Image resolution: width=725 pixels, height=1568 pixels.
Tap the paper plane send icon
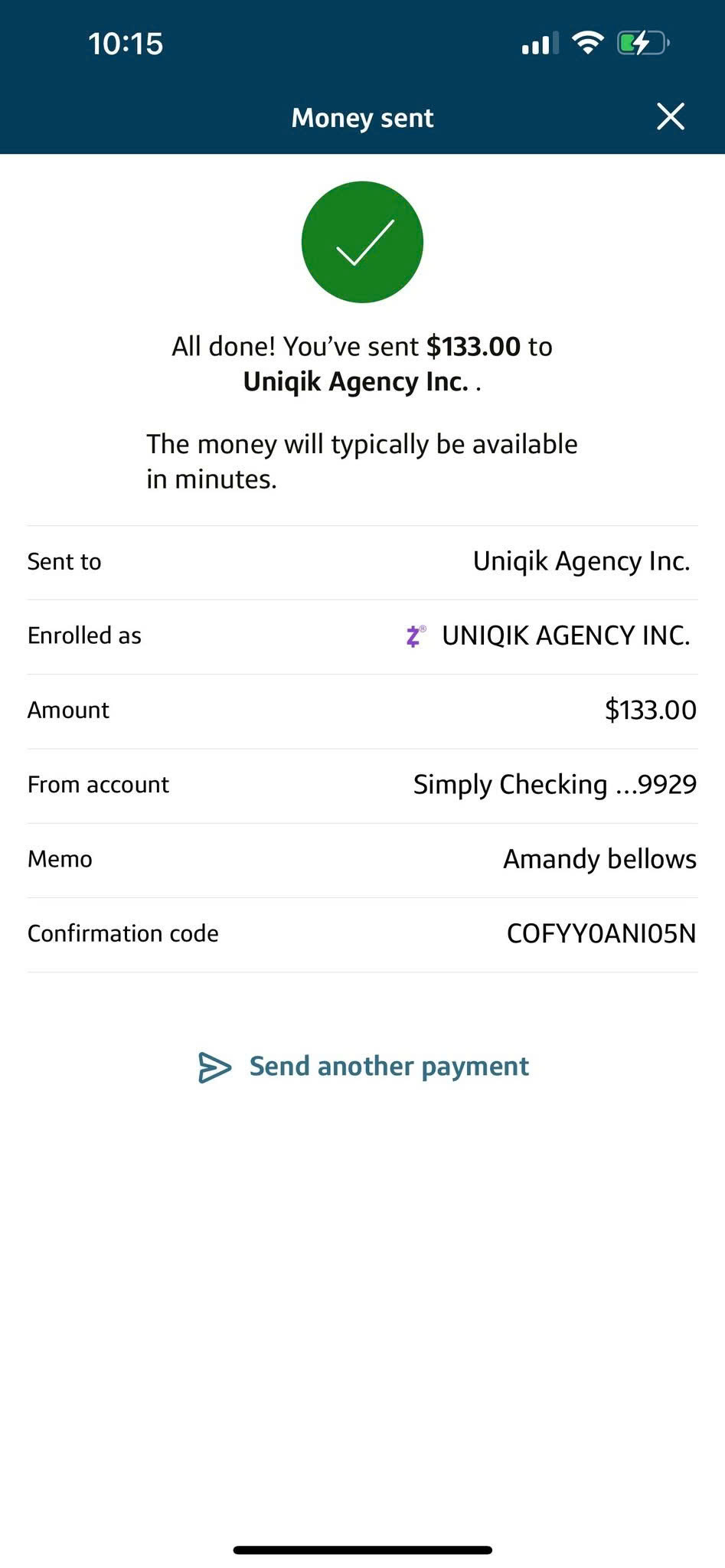pos(214,1067)
